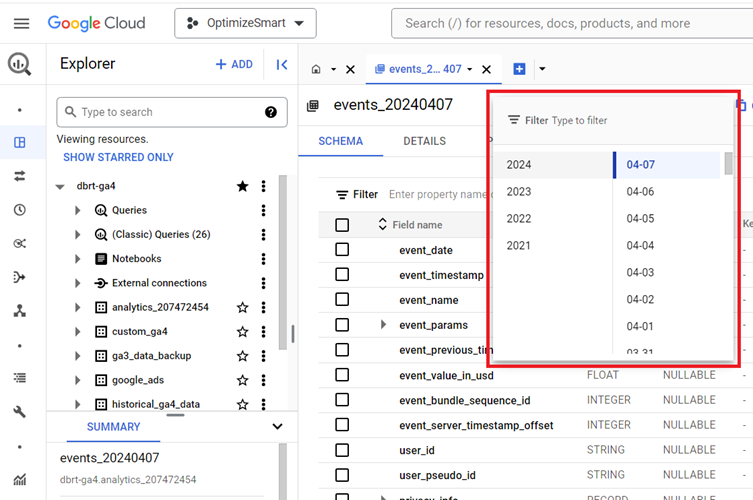The width and height of the screenshot is (753, 500).
Task: Star the google_ads dataset
Action: 243,380
